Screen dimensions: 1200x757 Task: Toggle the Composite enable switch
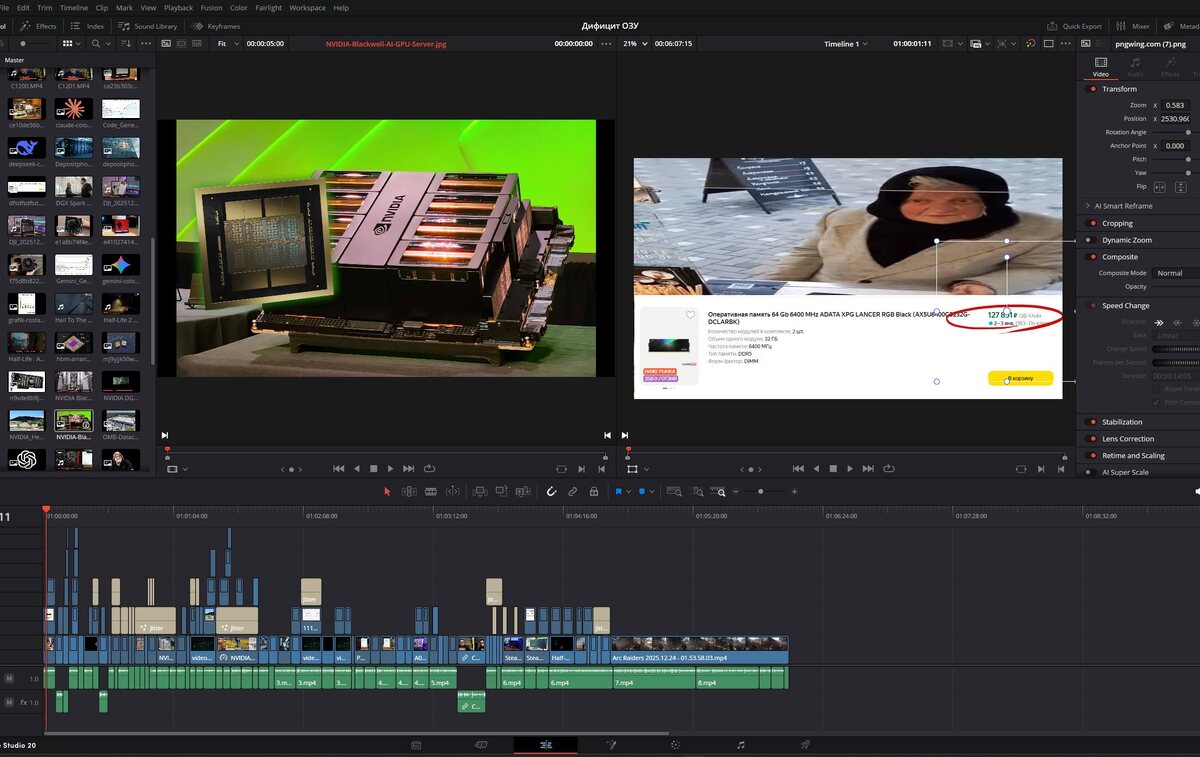pos(1091,257)
